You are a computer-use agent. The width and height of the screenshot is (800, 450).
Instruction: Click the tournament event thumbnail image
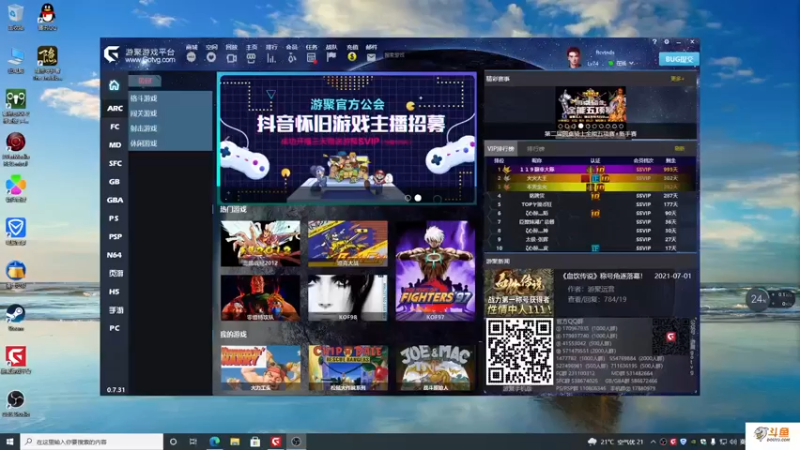click(x=591, y=108)
